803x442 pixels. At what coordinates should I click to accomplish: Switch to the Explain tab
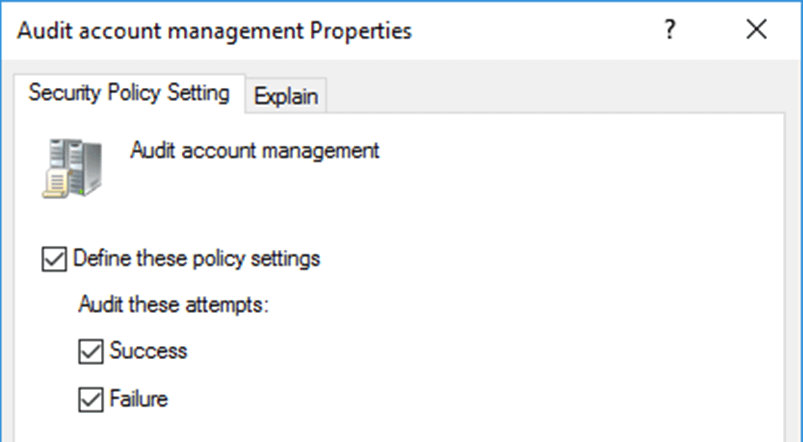point(286,96)
